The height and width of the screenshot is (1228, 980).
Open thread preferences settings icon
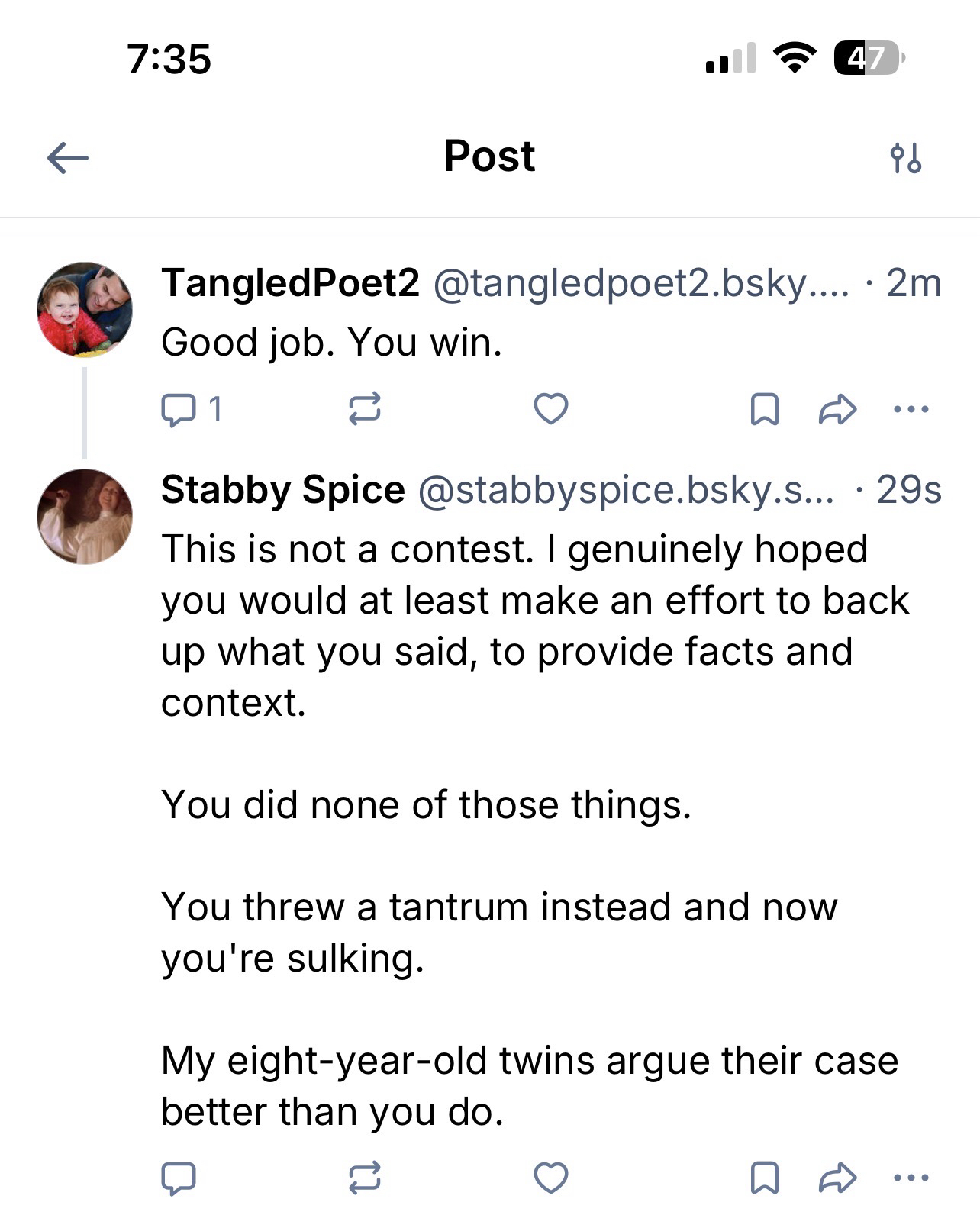tap(905, 159)
